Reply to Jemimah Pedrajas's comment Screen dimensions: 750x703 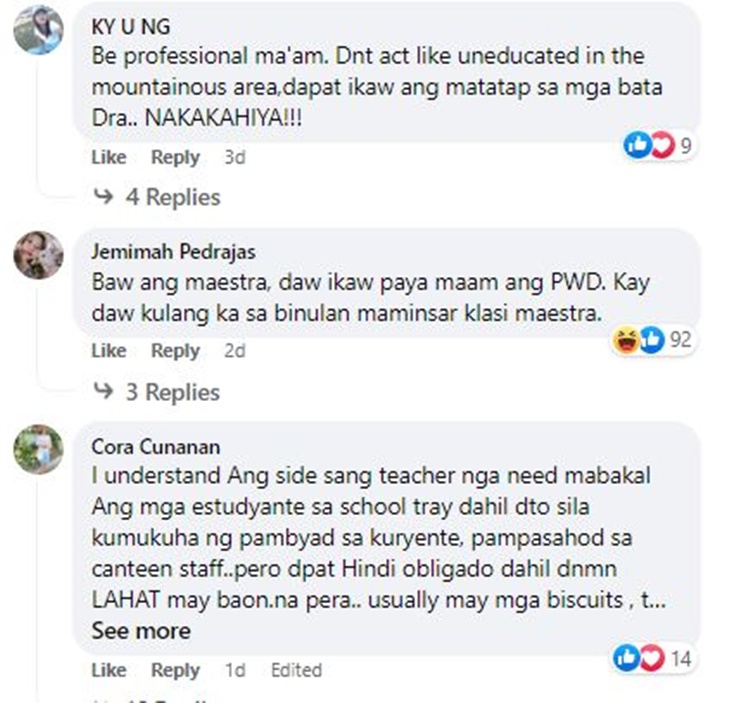(176, 351)
